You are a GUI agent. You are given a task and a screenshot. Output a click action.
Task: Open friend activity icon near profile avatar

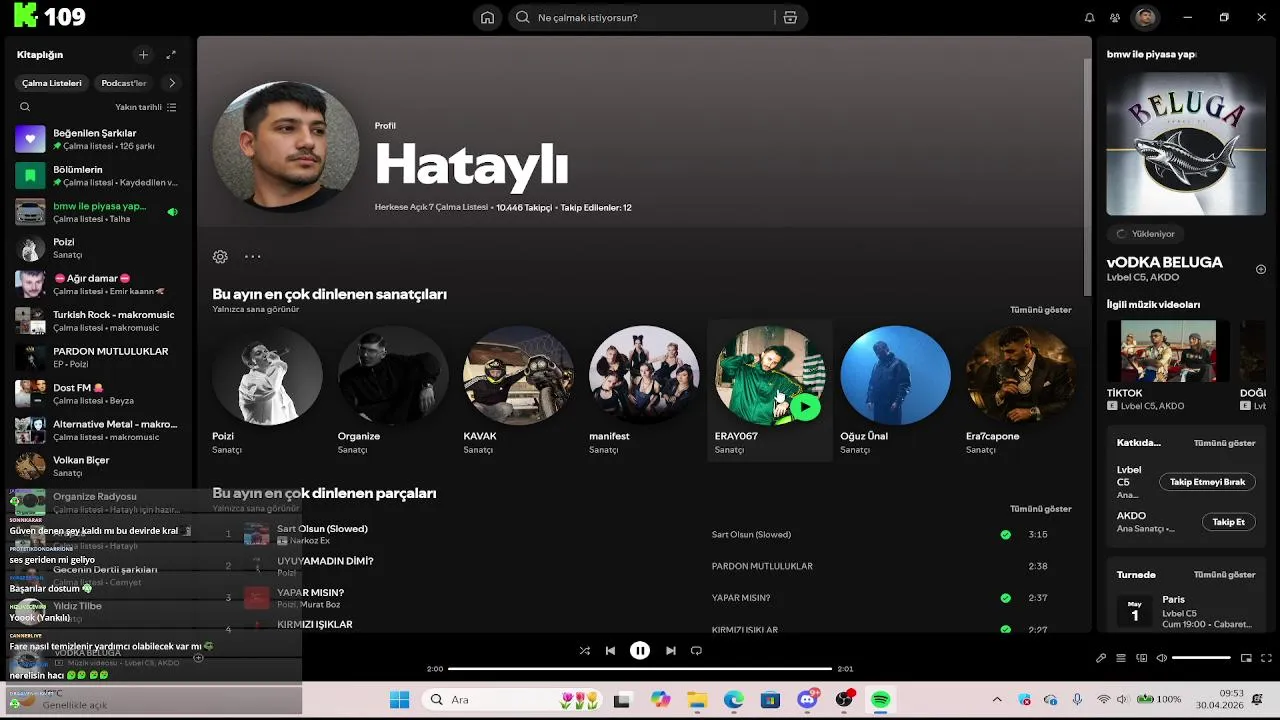(x=1115, y=17)
